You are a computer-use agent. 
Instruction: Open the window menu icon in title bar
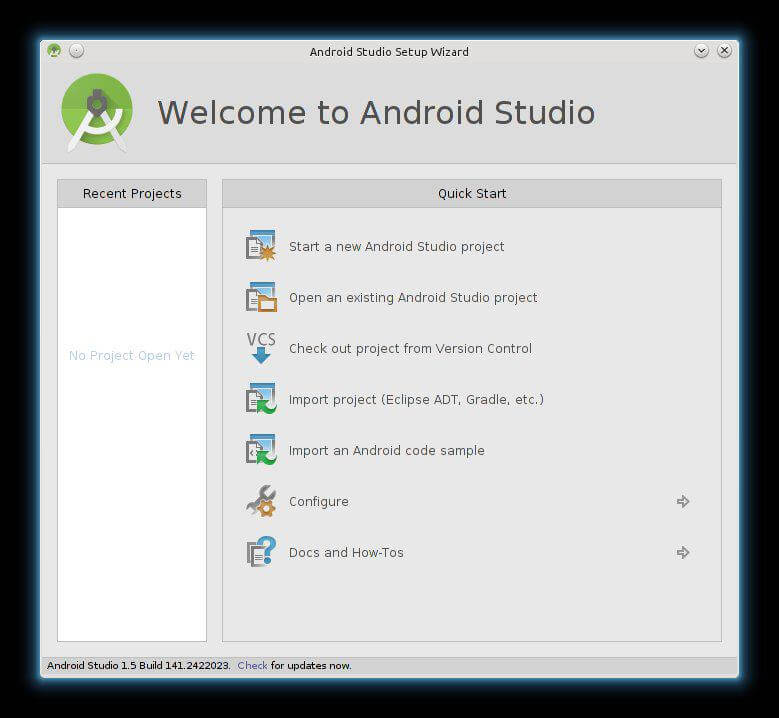pos(54,51)
